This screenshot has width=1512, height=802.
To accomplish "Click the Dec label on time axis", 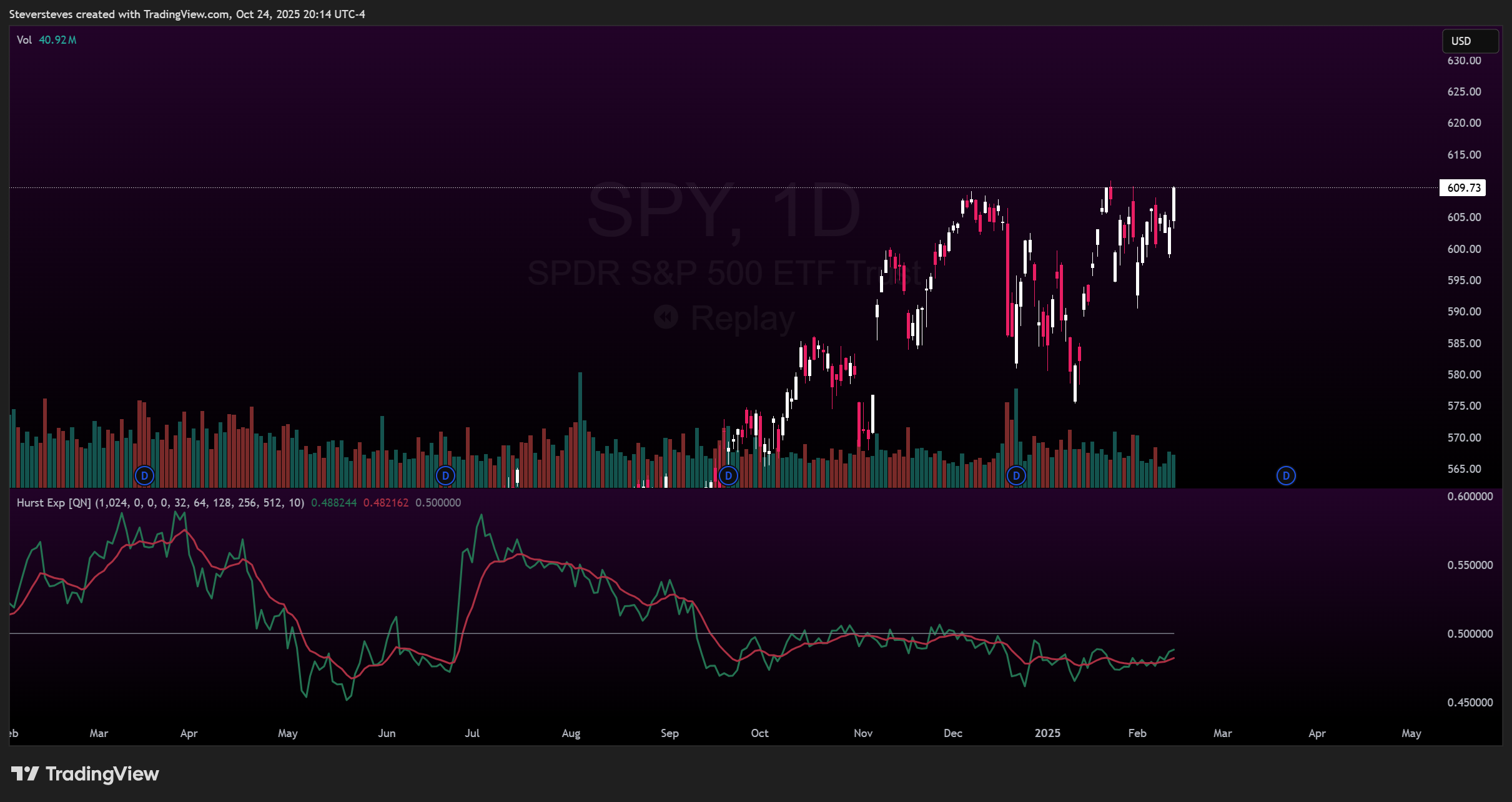I will point(953,733).
